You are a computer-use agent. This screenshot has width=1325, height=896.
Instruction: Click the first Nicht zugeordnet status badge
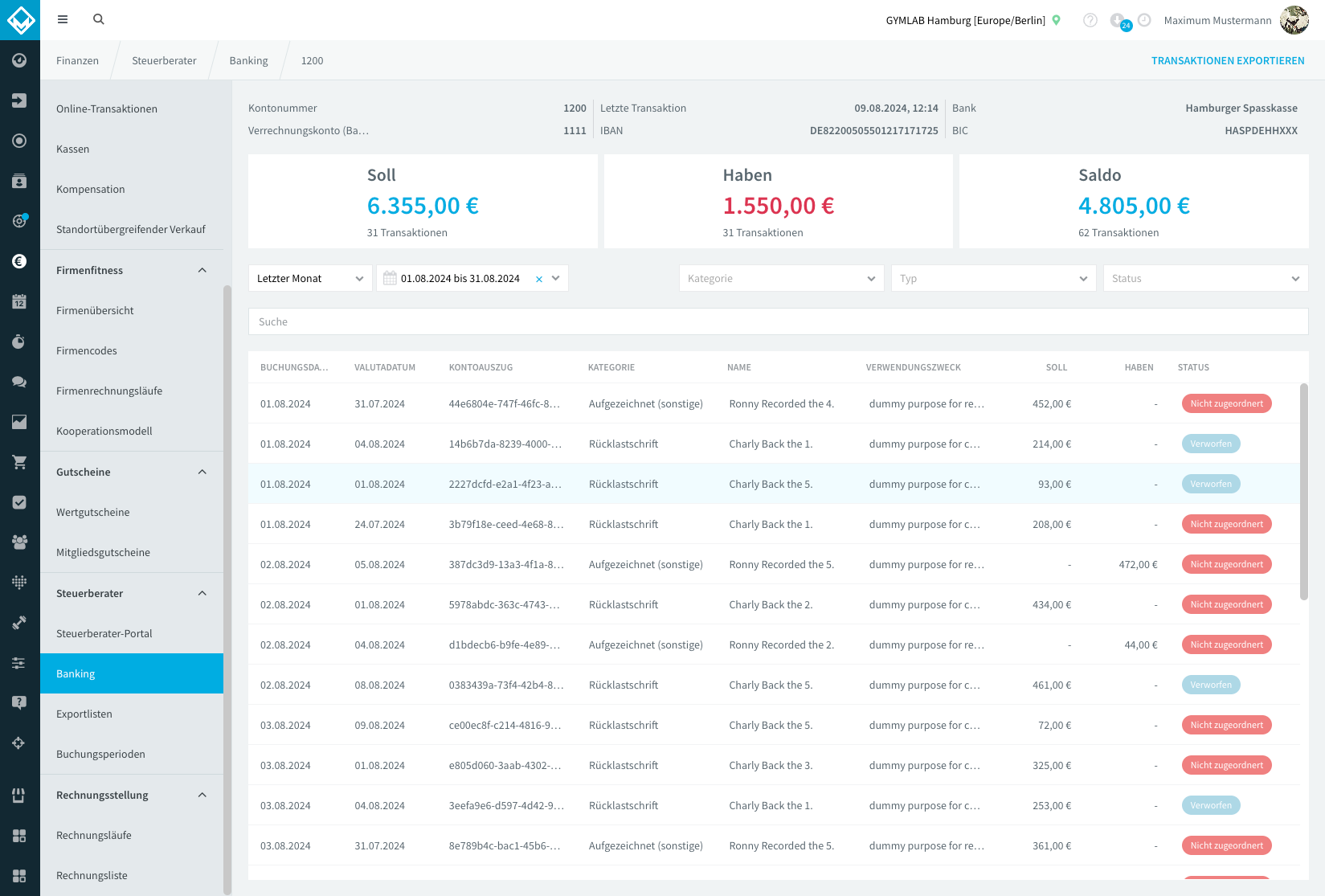(1226, 403)
